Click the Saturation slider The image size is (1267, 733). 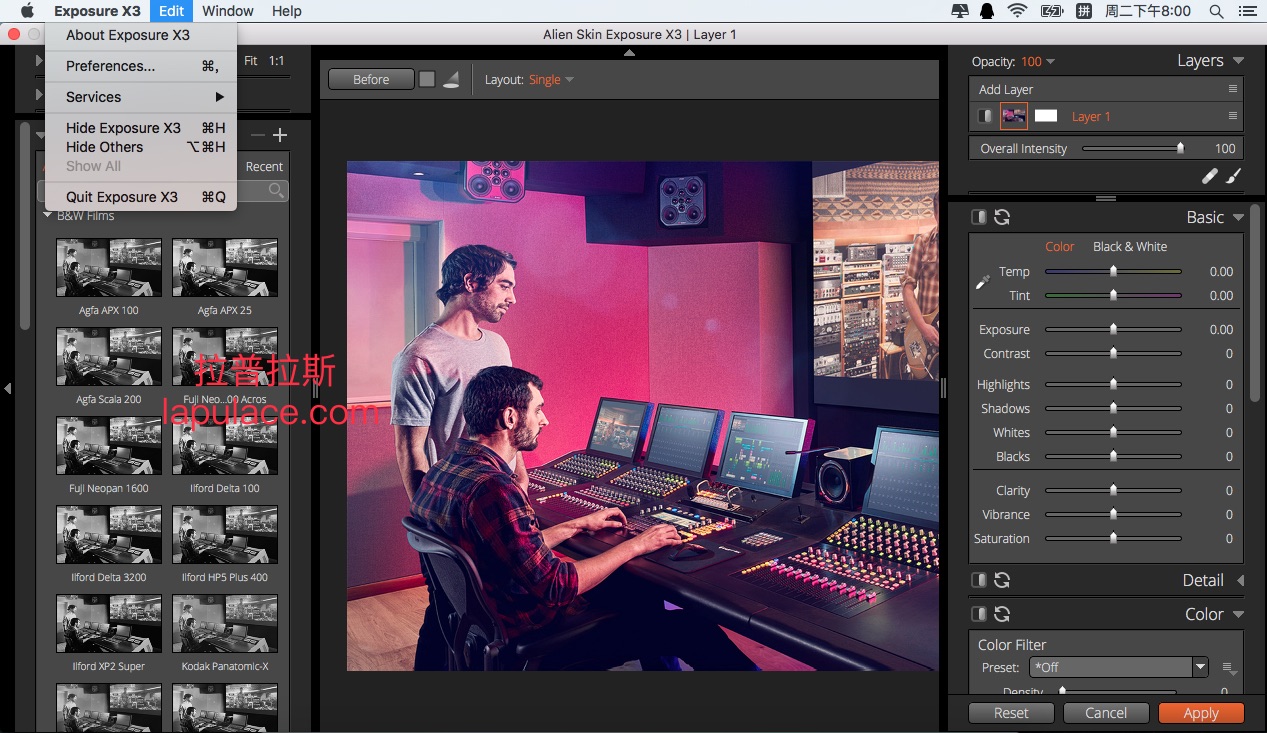click(x=1113, y=538)
